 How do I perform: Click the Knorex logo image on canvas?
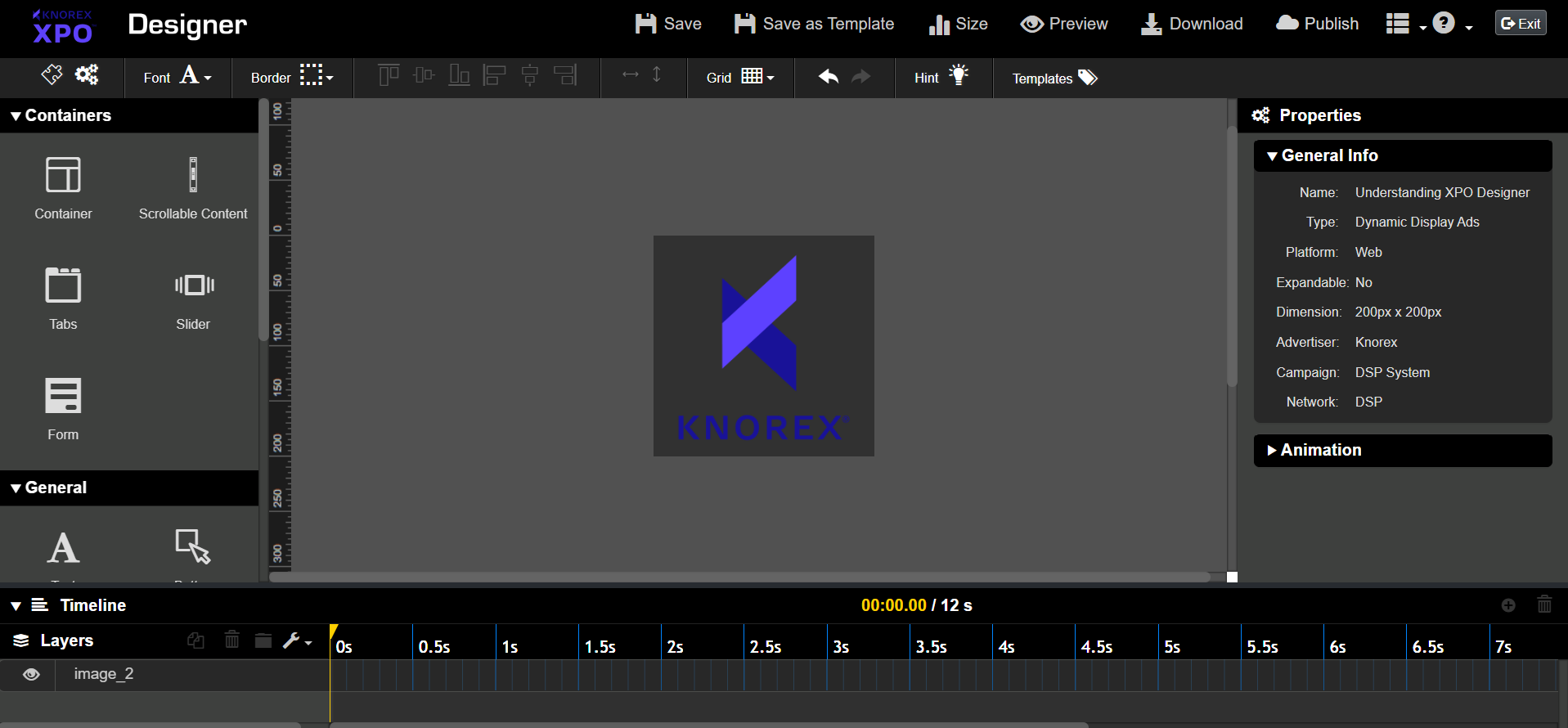[764, 346]
